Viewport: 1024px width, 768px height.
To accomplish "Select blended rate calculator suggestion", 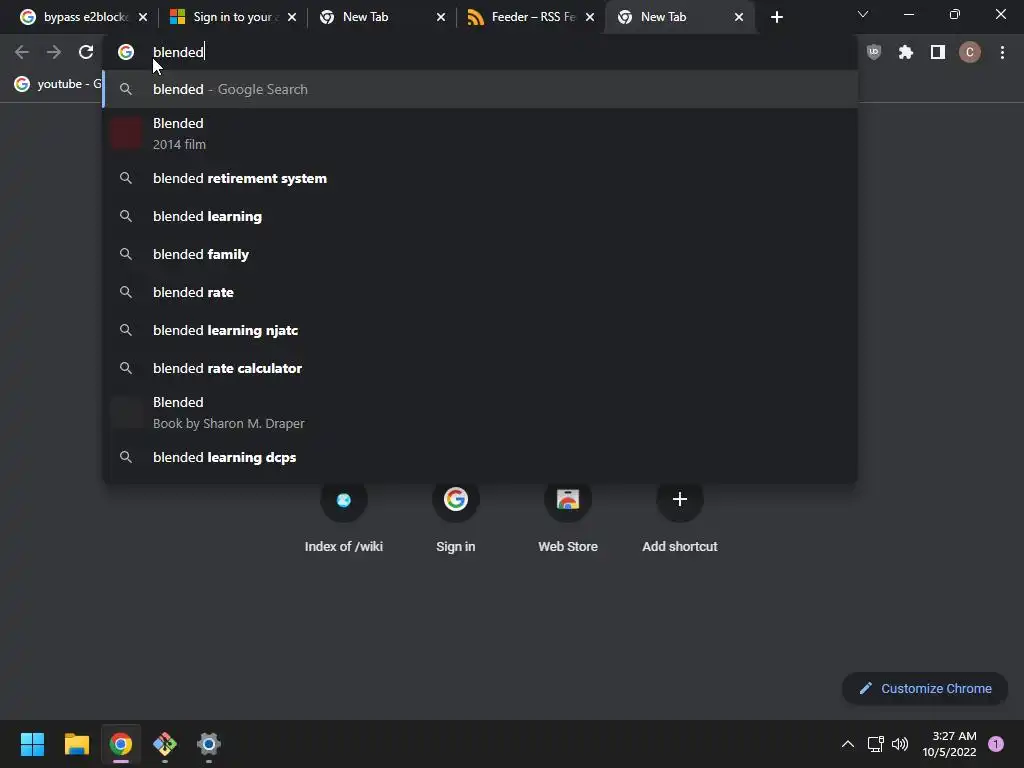I will click(480, 368).
